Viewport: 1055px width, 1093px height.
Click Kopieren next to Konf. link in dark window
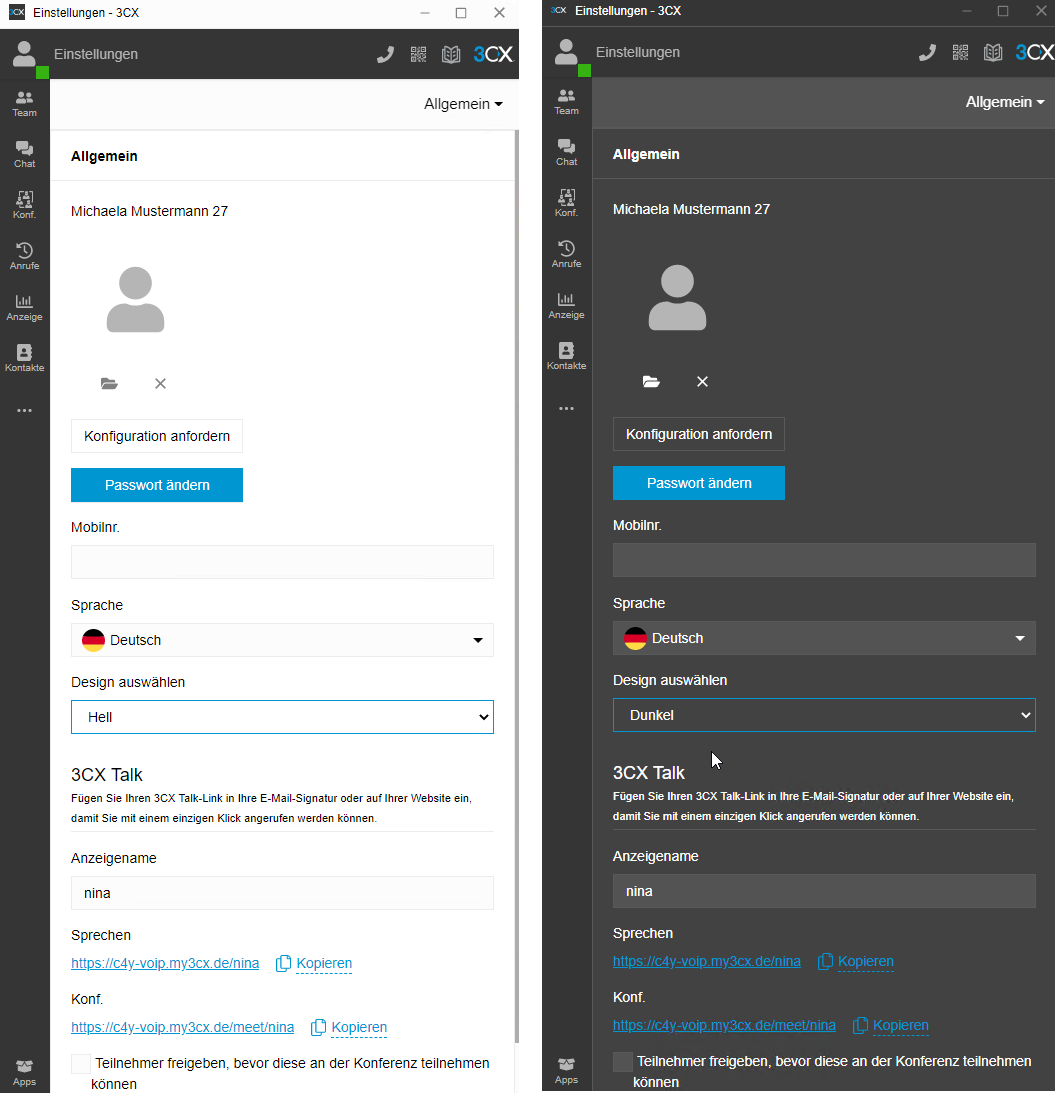(901, 1025)
